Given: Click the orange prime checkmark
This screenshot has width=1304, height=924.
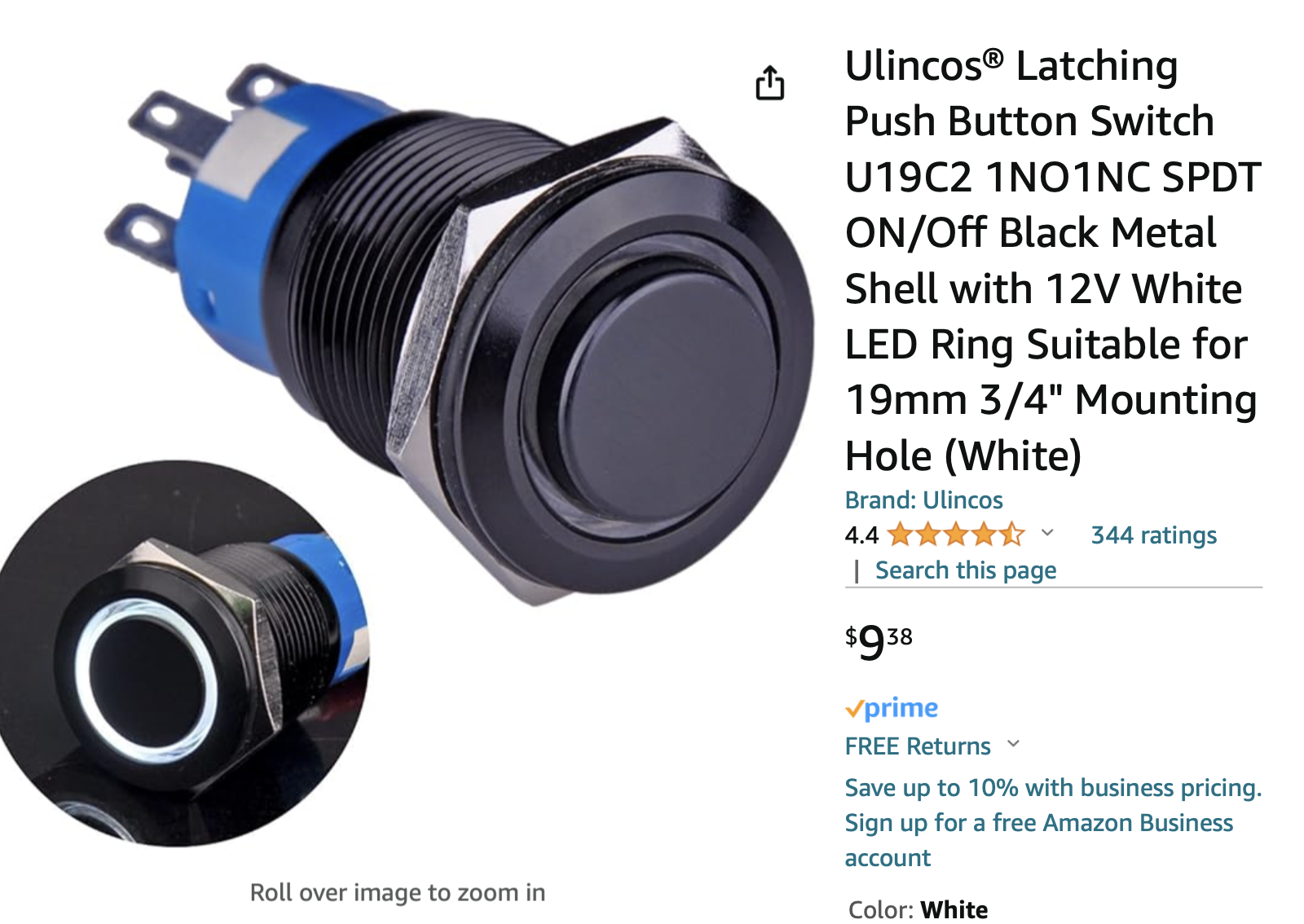Looking at the screenshot, I should [854, 709].
